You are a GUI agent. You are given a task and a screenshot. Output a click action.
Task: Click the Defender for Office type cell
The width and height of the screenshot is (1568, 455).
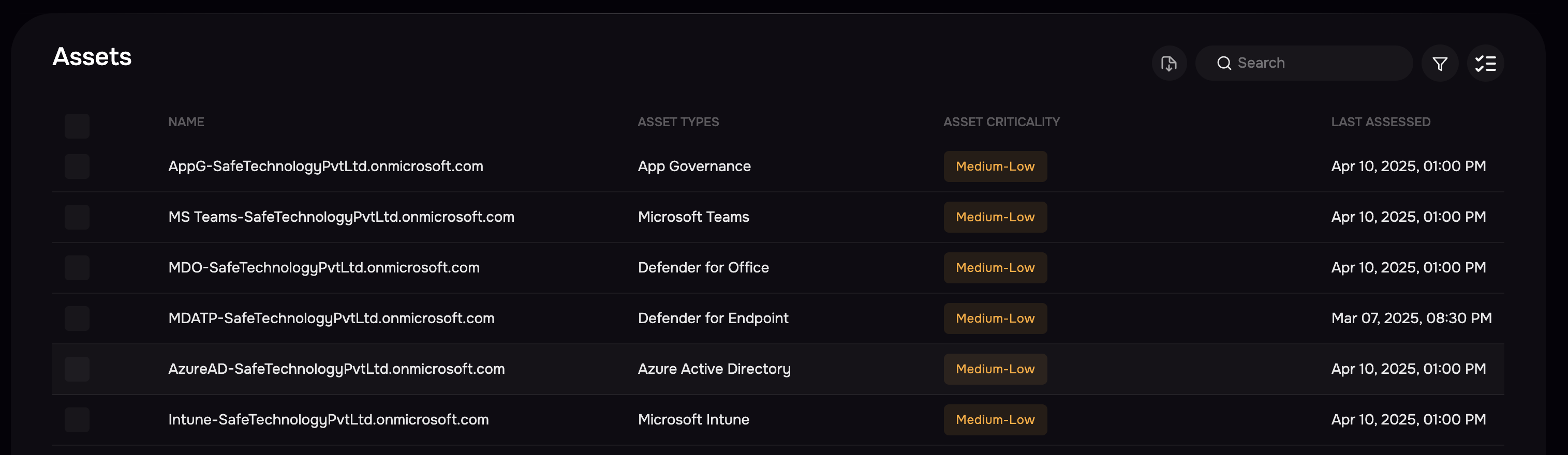[703, 268]
